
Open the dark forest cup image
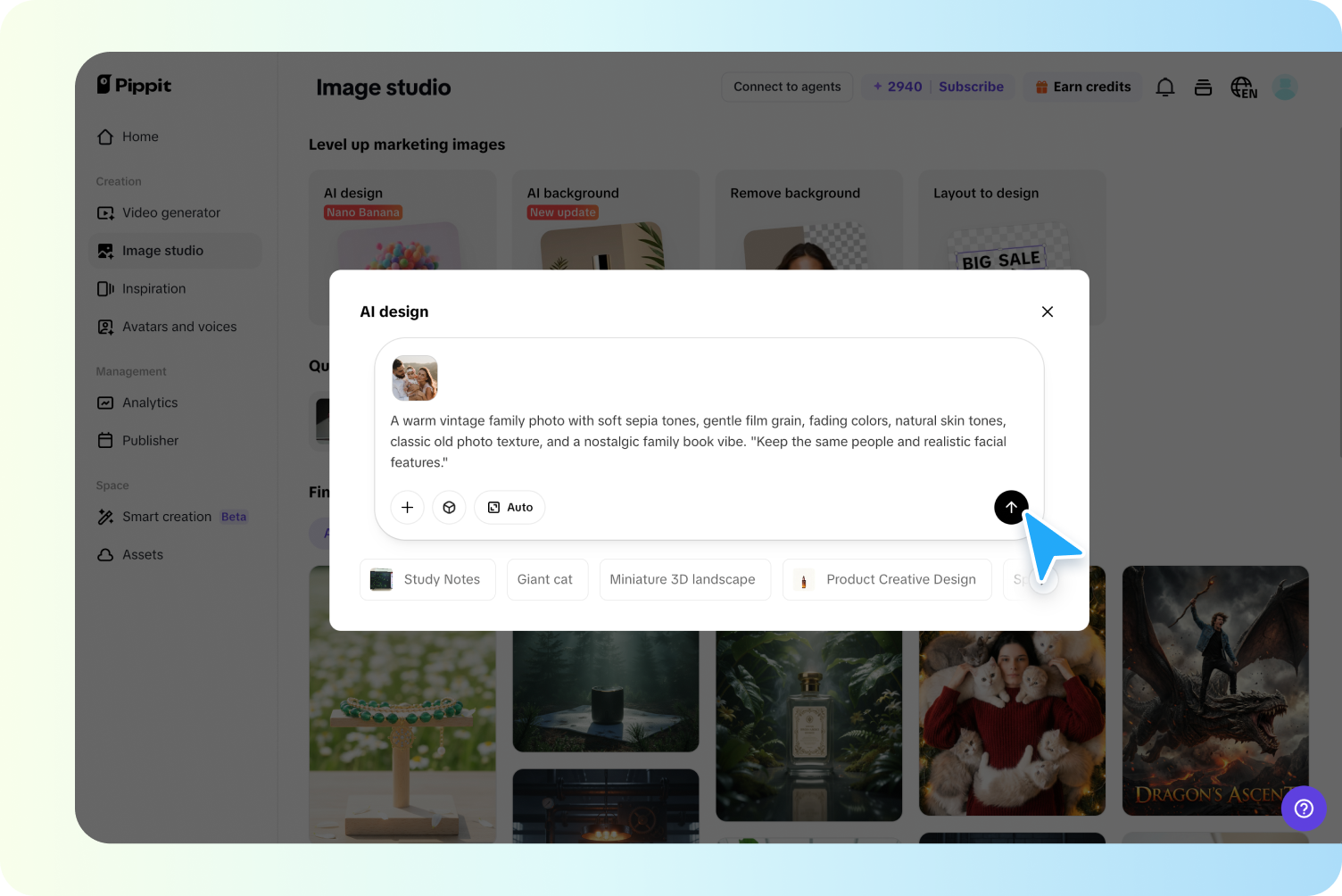606,692
